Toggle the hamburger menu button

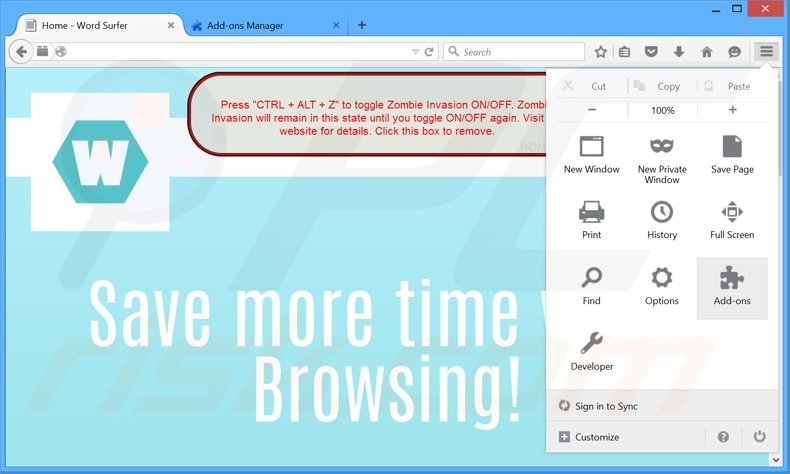pyautogui.click(x=766, y=51)
